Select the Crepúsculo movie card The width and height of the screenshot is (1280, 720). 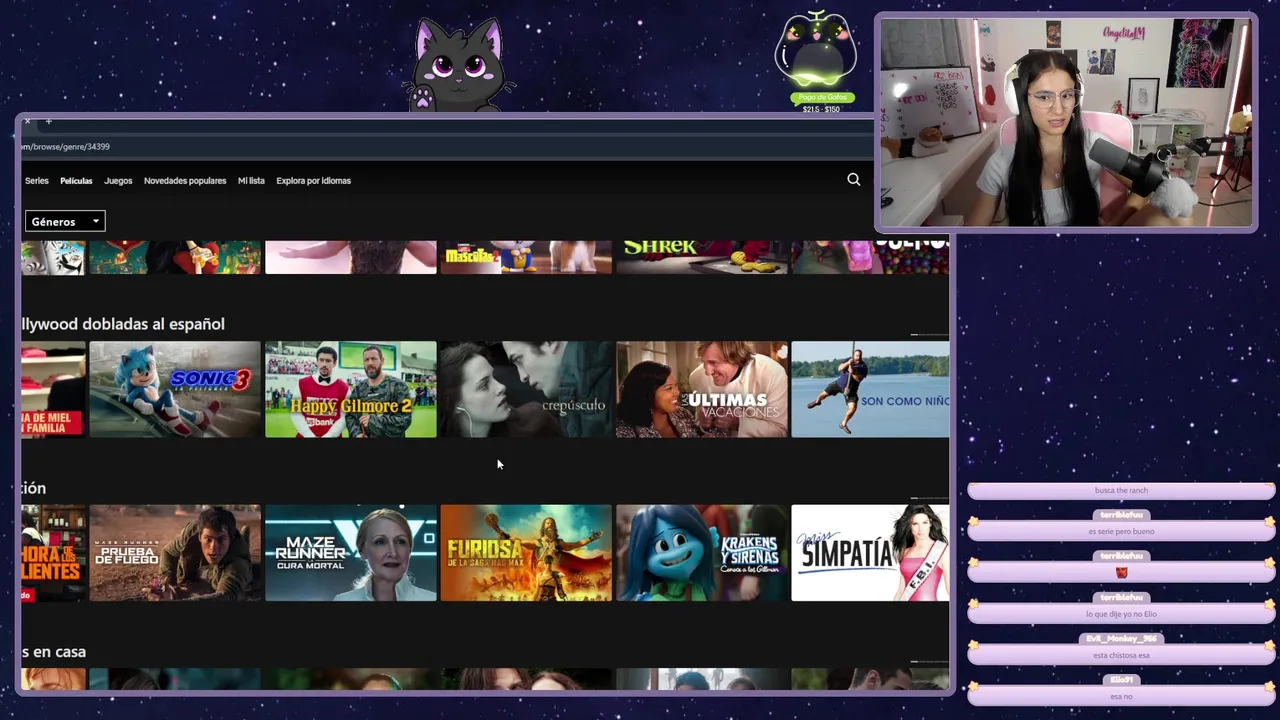pyautogui.click(x=526, y=389)
